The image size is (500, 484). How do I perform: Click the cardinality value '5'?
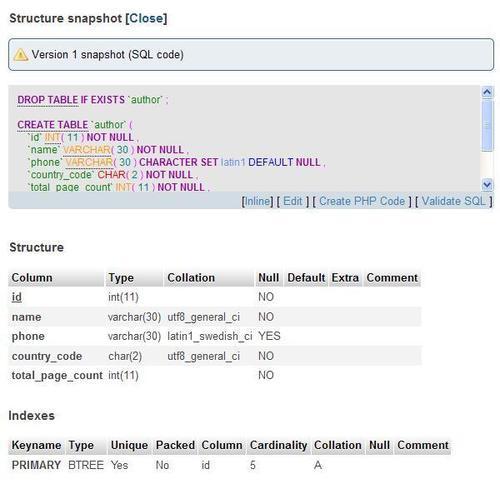(x=253, y=465)
